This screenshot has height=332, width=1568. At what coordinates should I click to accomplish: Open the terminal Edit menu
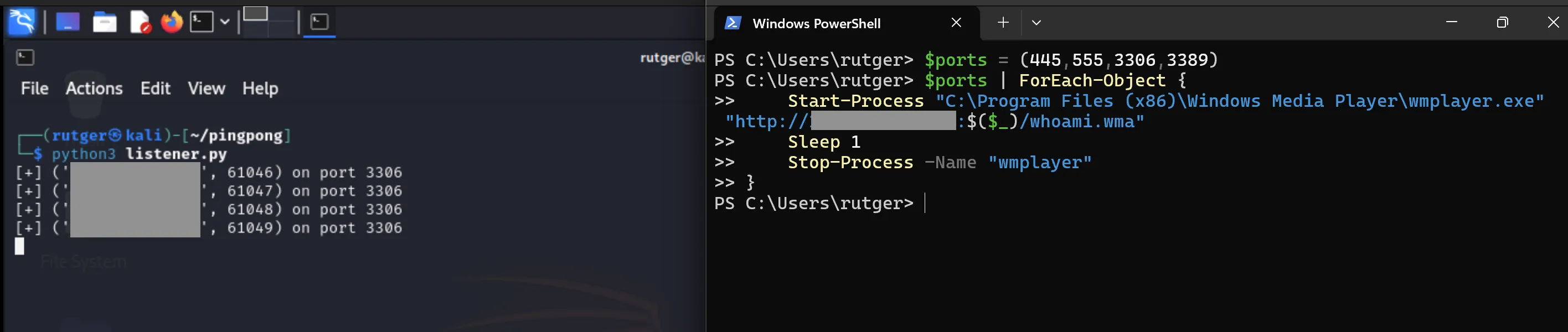(155, 89)
